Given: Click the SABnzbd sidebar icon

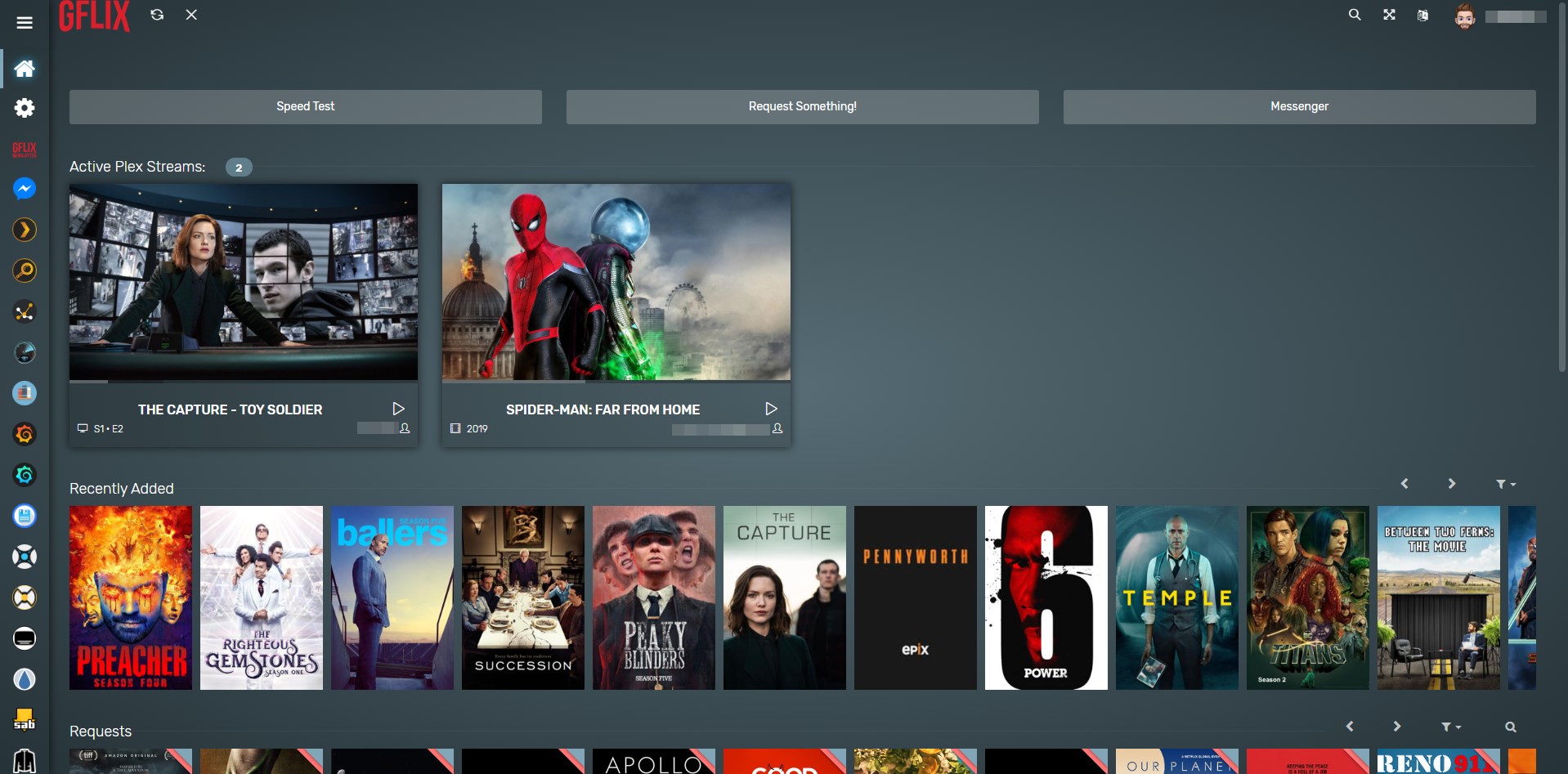Looking at the screenshot, I should (x=25, y=719).
